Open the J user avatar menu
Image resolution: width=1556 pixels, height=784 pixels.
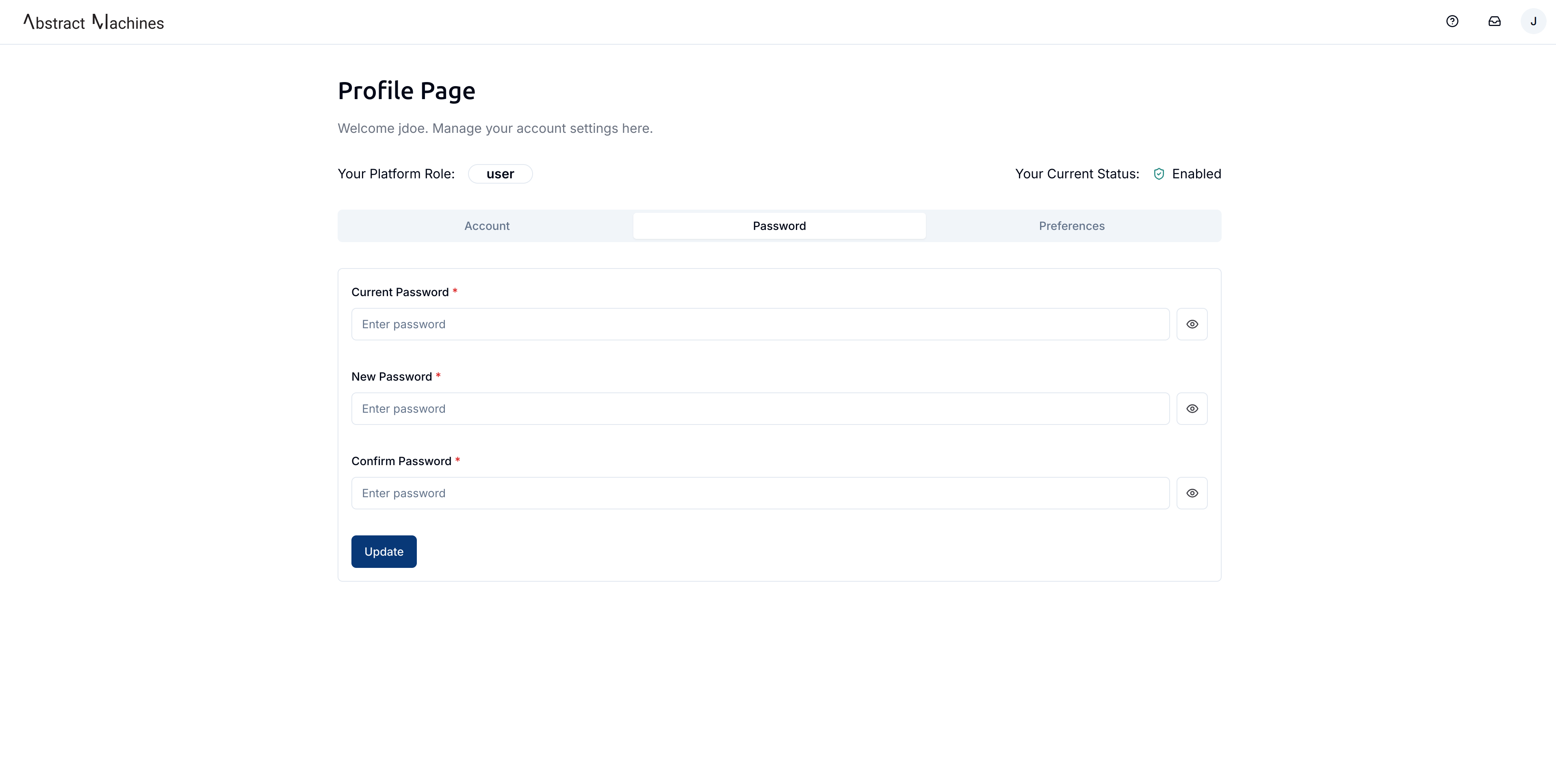point(1533,22)
